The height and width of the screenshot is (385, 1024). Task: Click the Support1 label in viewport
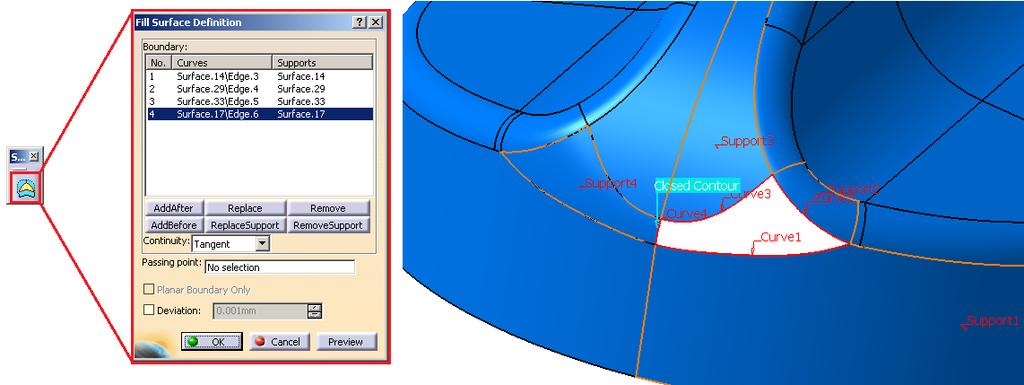(x=993, y=321)
